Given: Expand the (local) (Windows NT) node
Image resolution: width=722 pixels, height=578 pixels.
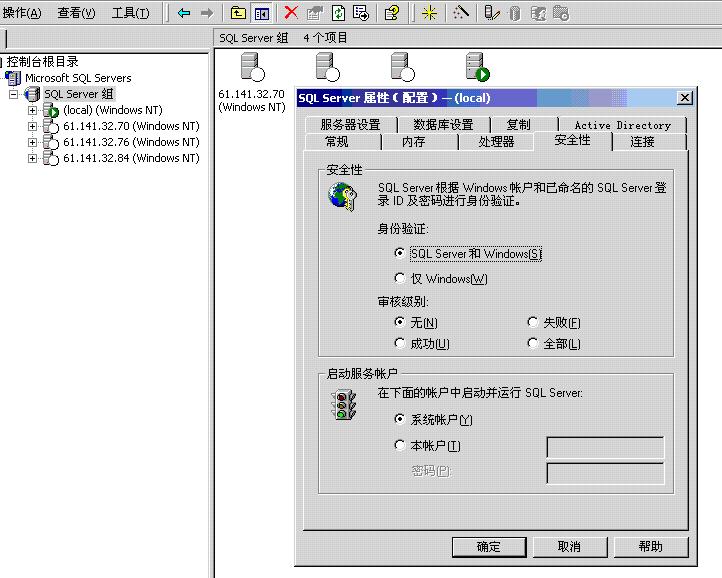Looking at the screenshot, I should click(x=32, y=110).
